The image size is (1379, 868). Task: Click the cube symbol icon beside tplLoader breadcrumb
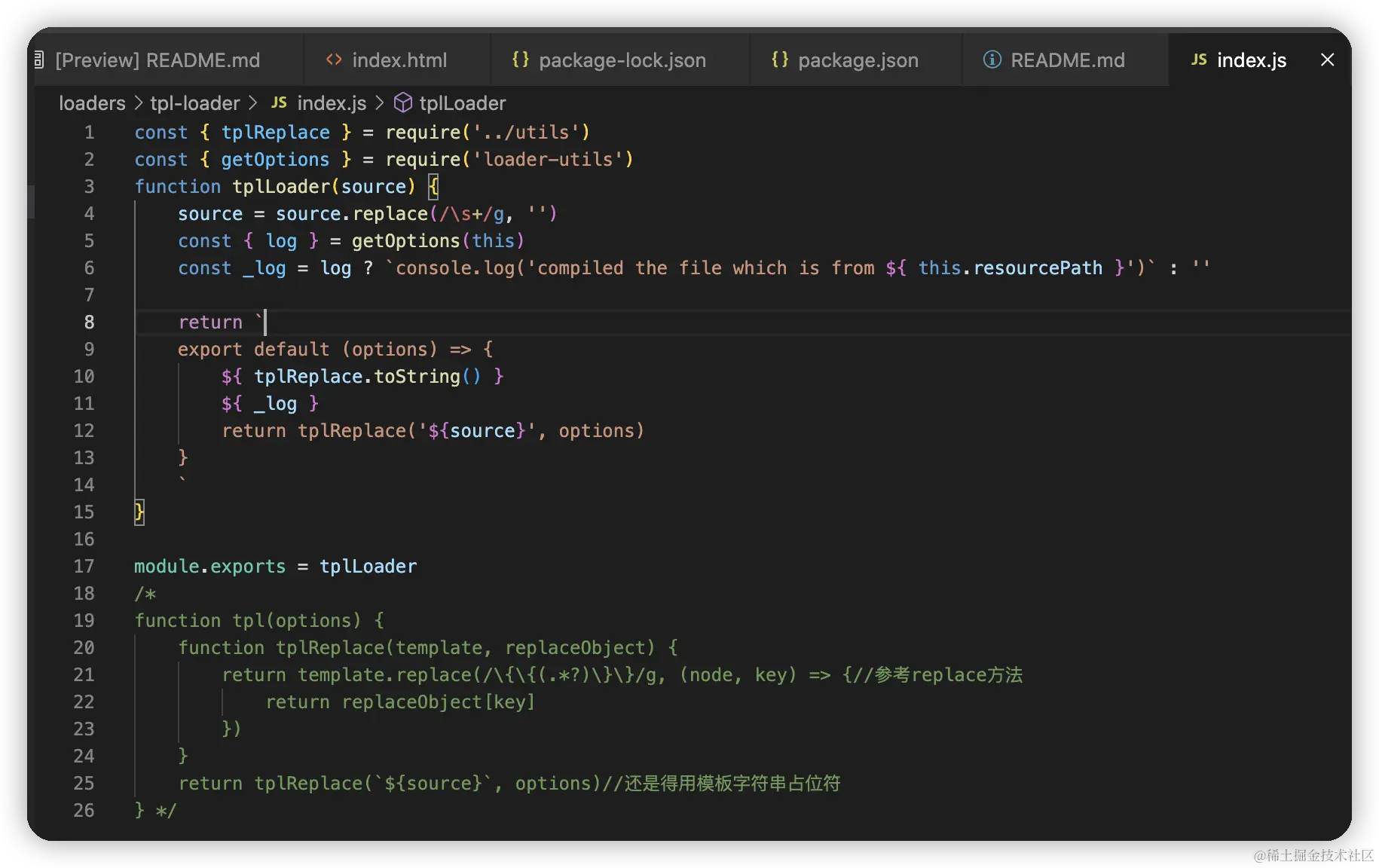[x=403, y=102]
